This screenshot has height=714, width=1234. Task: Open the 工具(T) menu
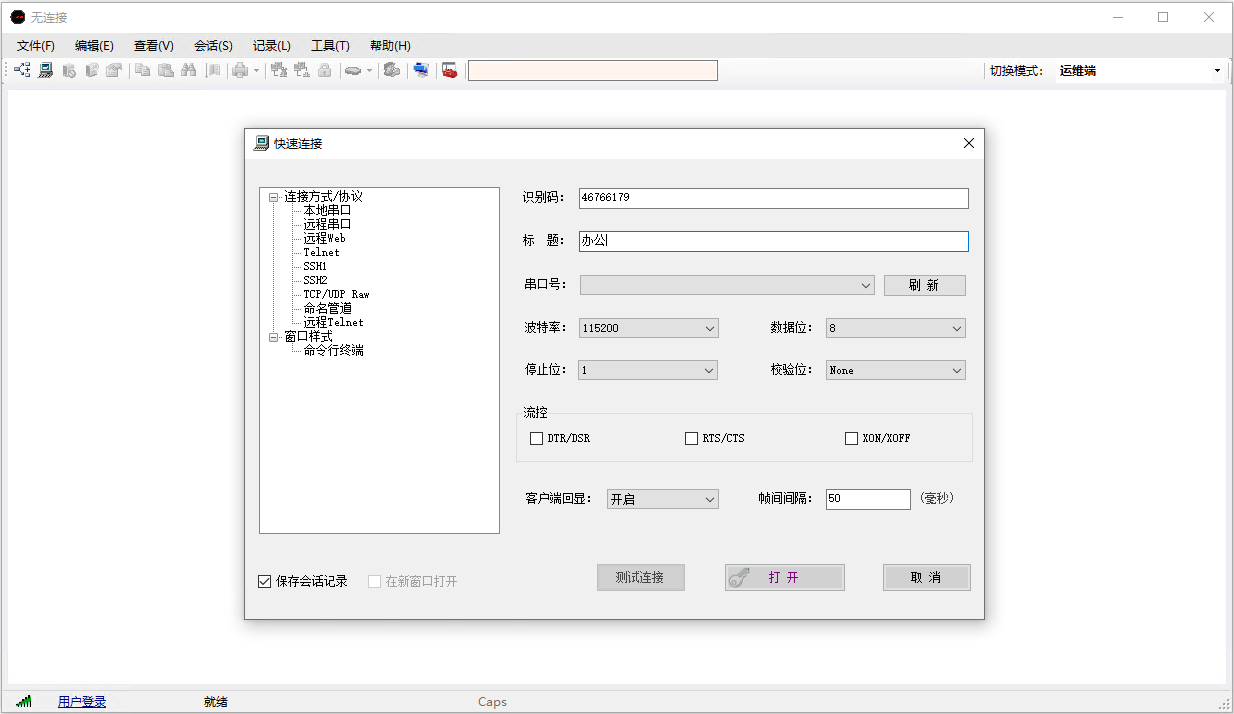pos(330,46)
